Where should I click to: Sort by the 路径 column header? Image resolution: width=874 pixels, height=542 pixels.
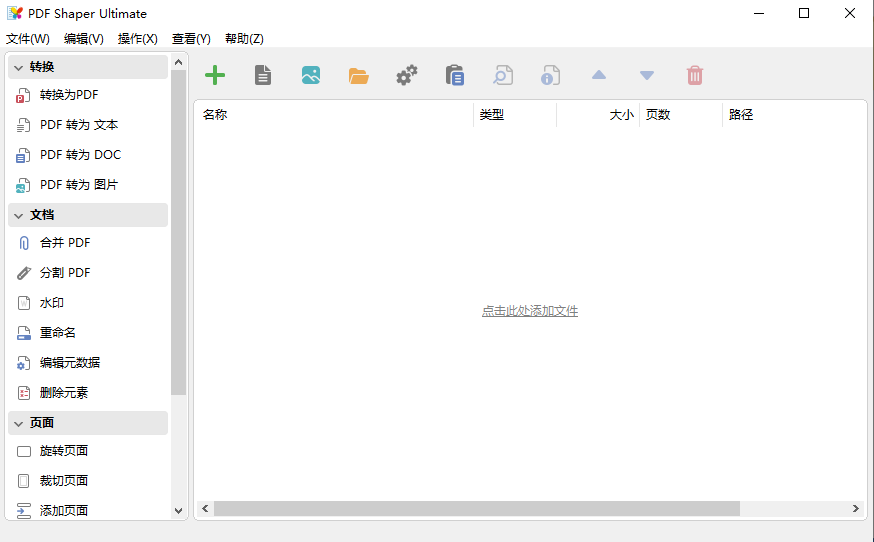[x=794, y=114]
